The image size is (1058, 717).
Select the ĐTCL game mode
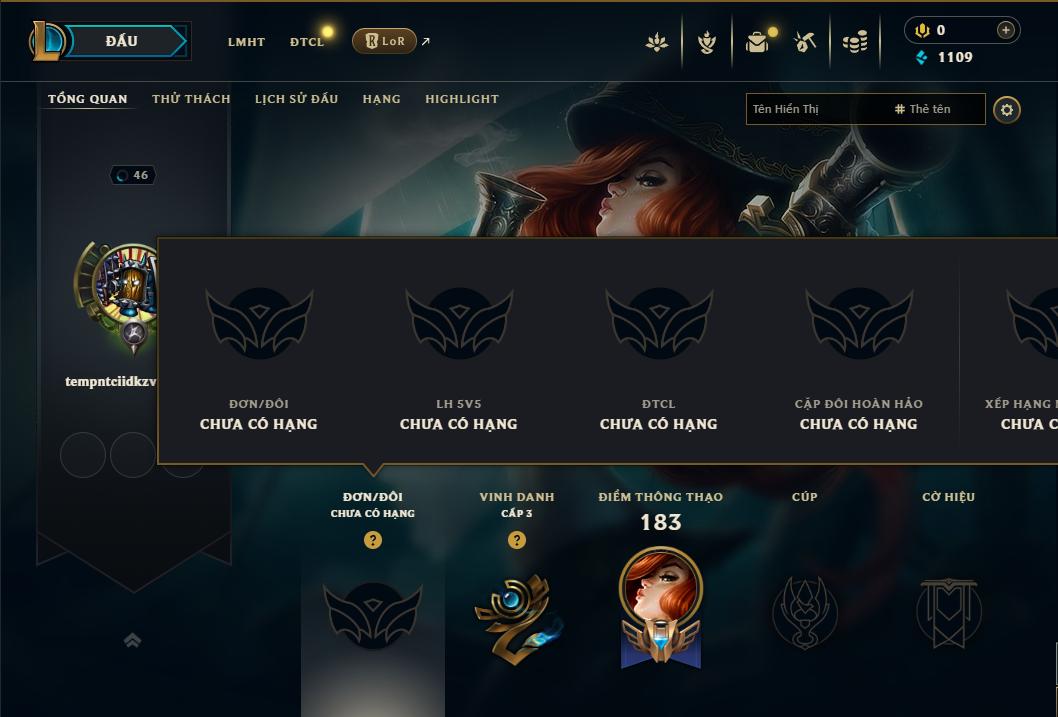tap(307, 42)
